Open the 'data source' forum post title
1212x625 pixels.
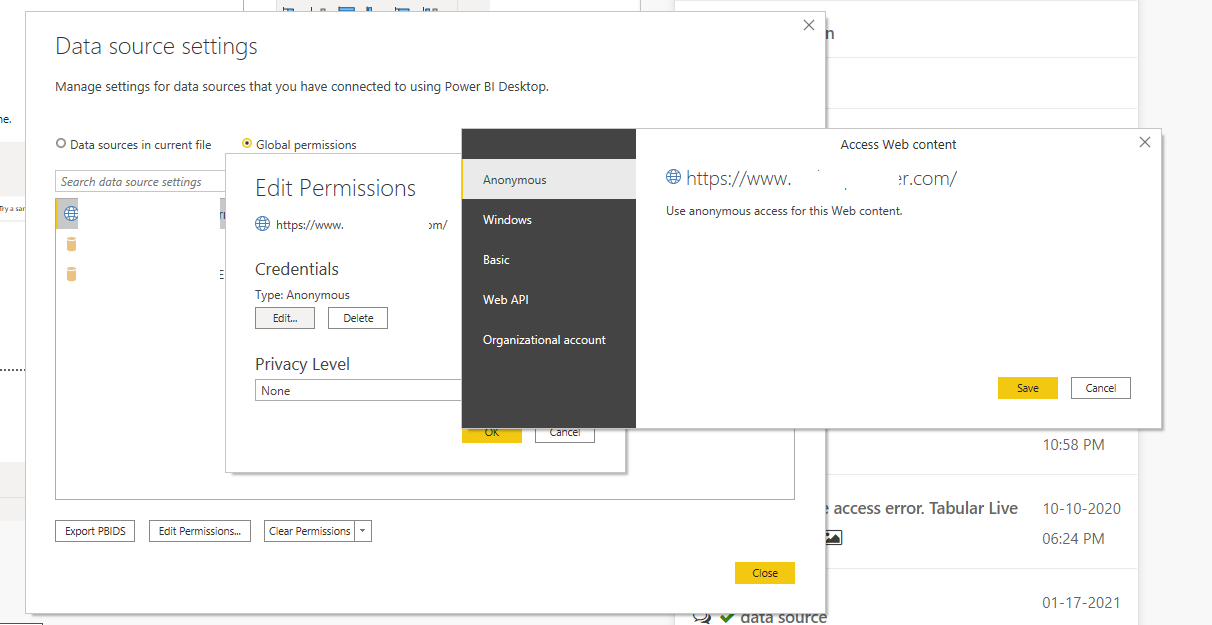point(783,617)
